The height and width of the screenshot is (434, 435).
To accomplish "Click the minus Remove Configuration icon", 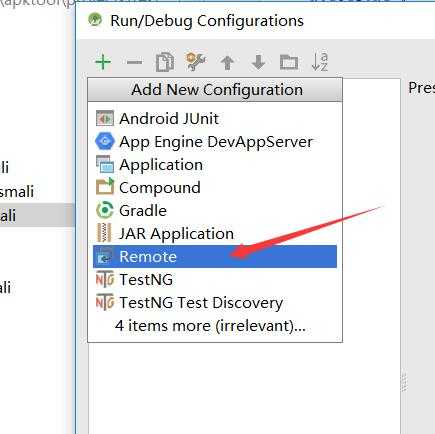I will (x=134, y=62).
